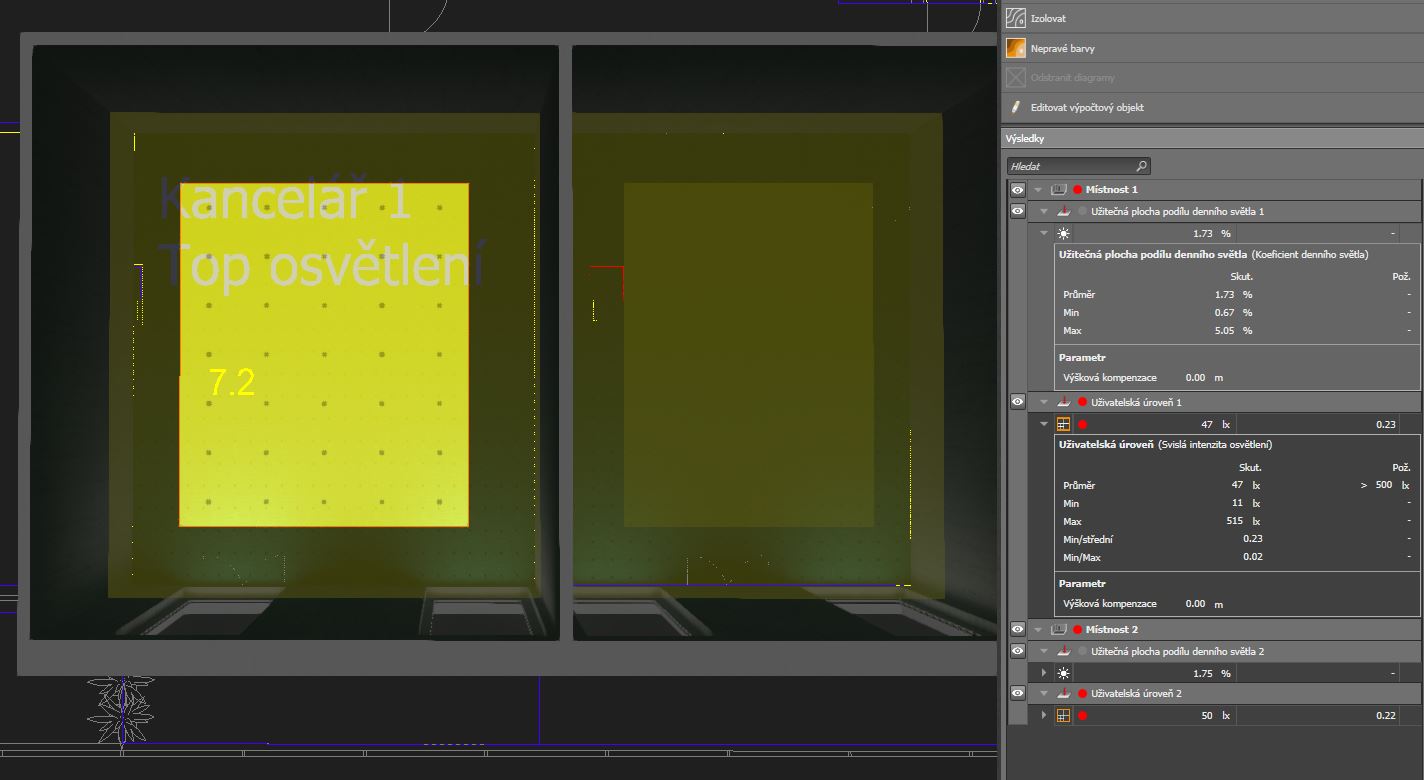
Task: Click the Výsledky panel header
Action: pos(1212,139)
